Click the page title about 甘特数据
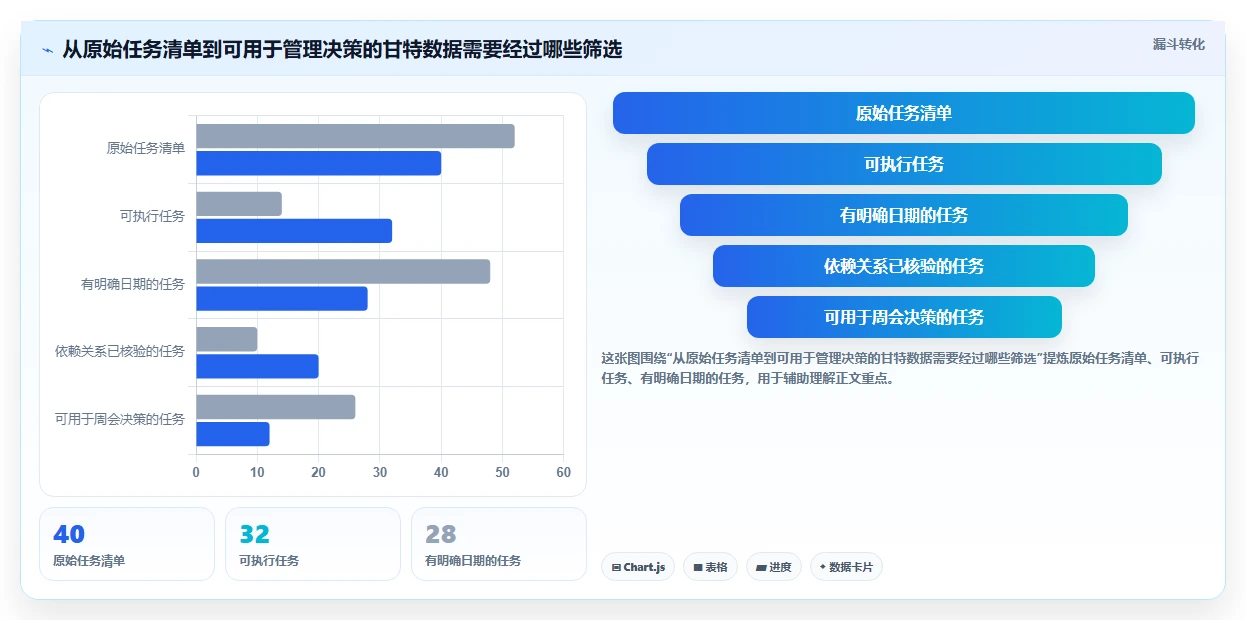 [342, 50]
